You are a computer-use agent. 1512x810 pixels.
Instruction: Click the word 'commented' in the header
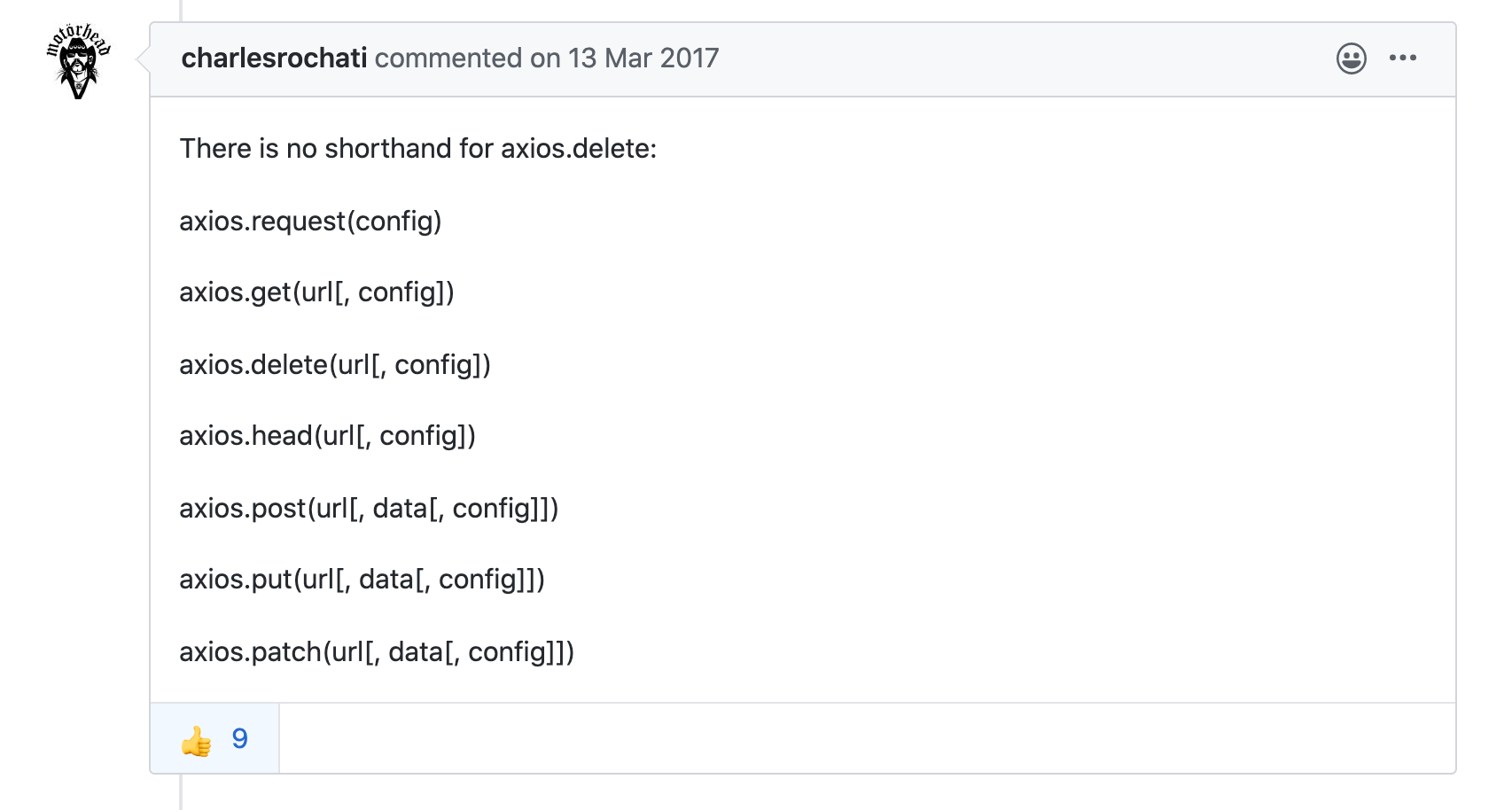[448, 58]
